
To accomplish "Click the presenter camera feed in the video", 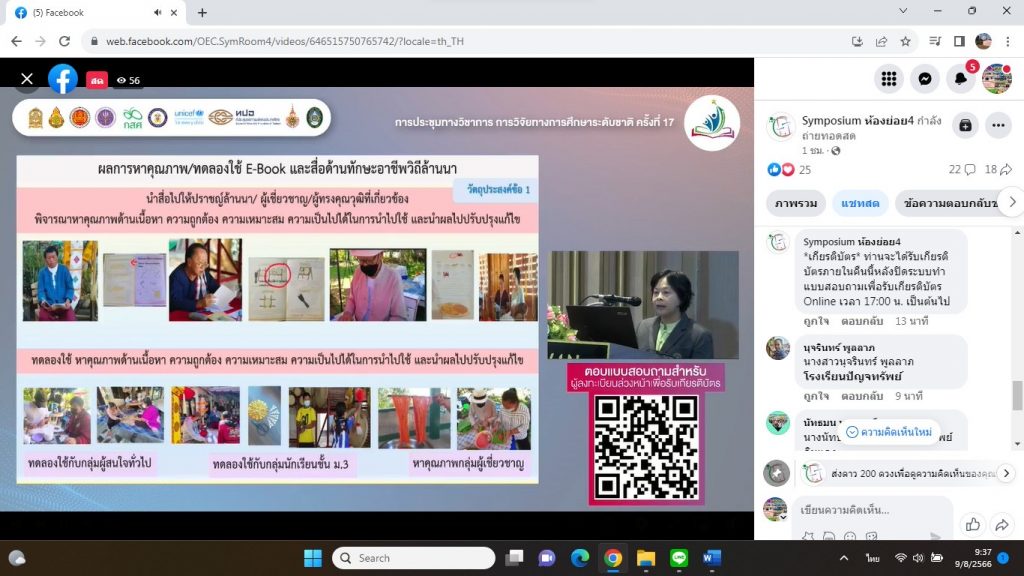I will click(x=643, y=305).
